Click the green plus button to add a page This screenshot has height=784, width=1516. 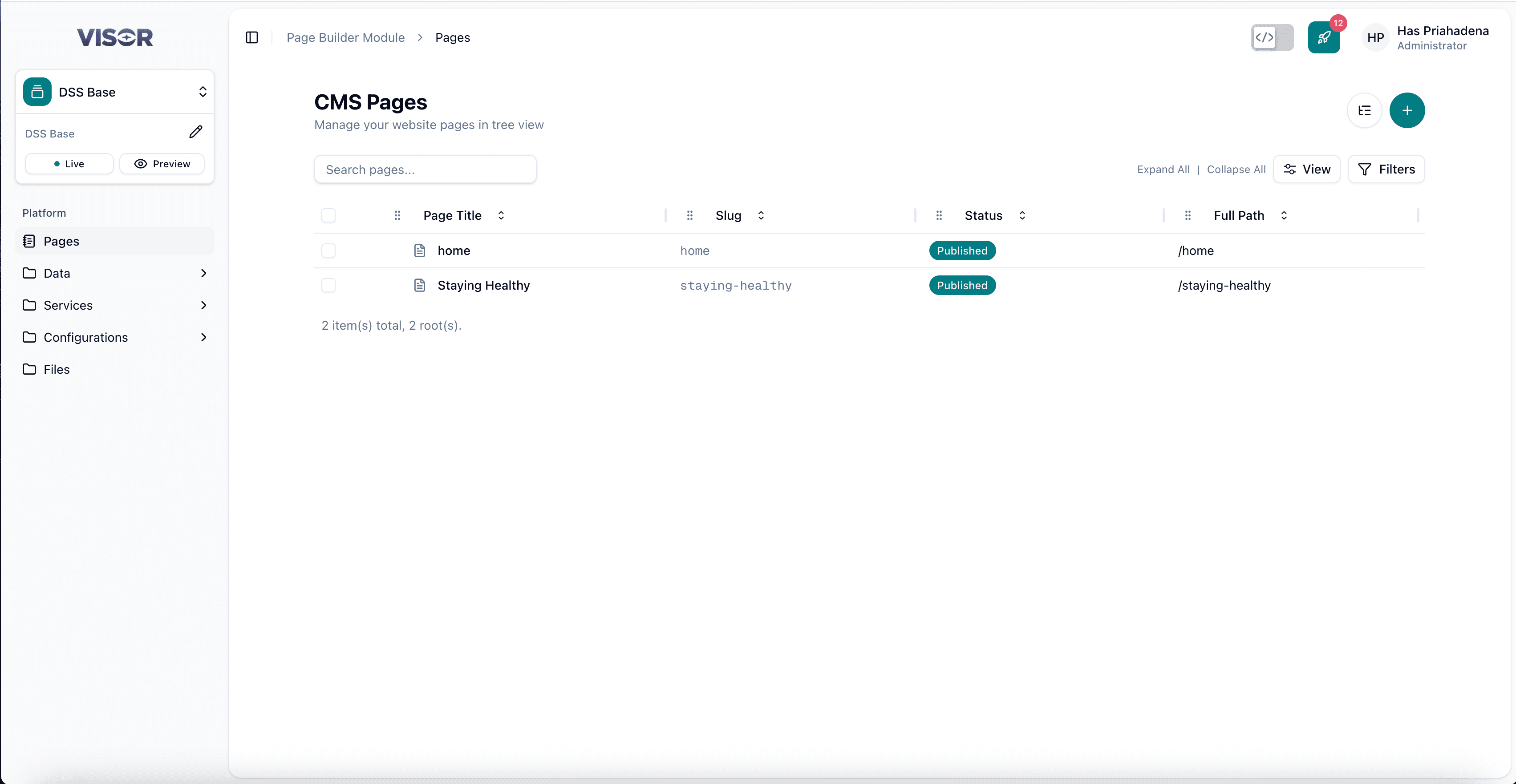pyautogui.click(x=1407, y=111)
